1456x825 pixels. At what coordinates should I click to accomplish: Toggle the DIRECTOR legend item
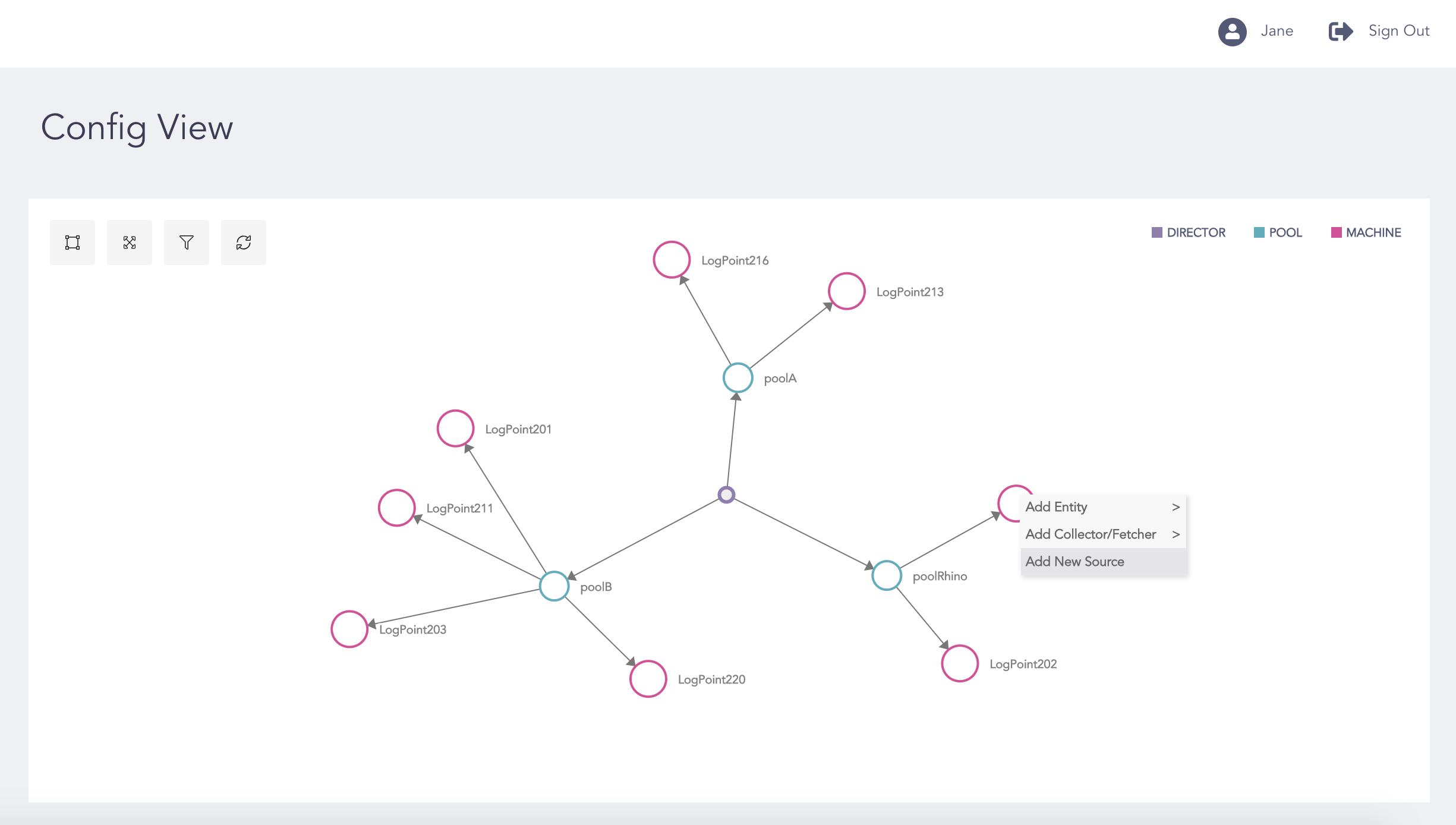point(1189,232)
